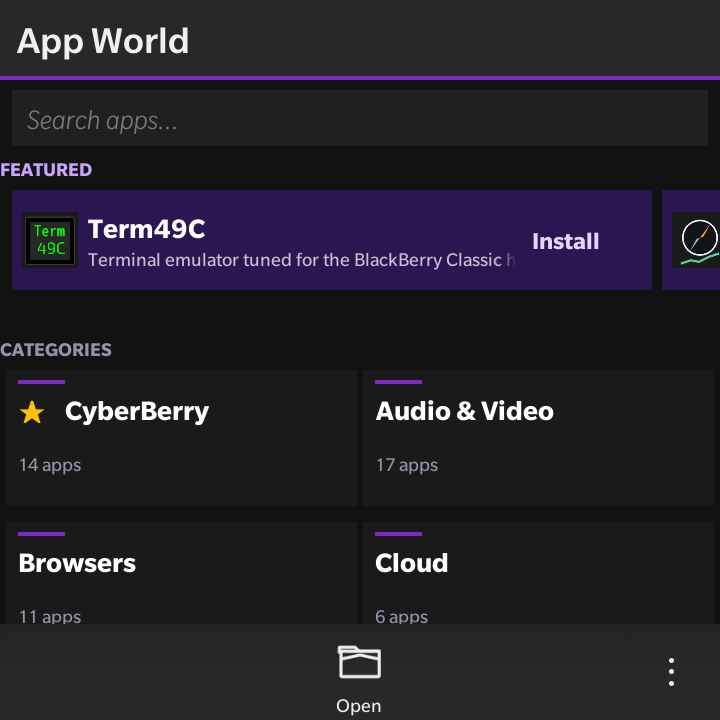Click the Term49C terminal app icon

[50, 240]
